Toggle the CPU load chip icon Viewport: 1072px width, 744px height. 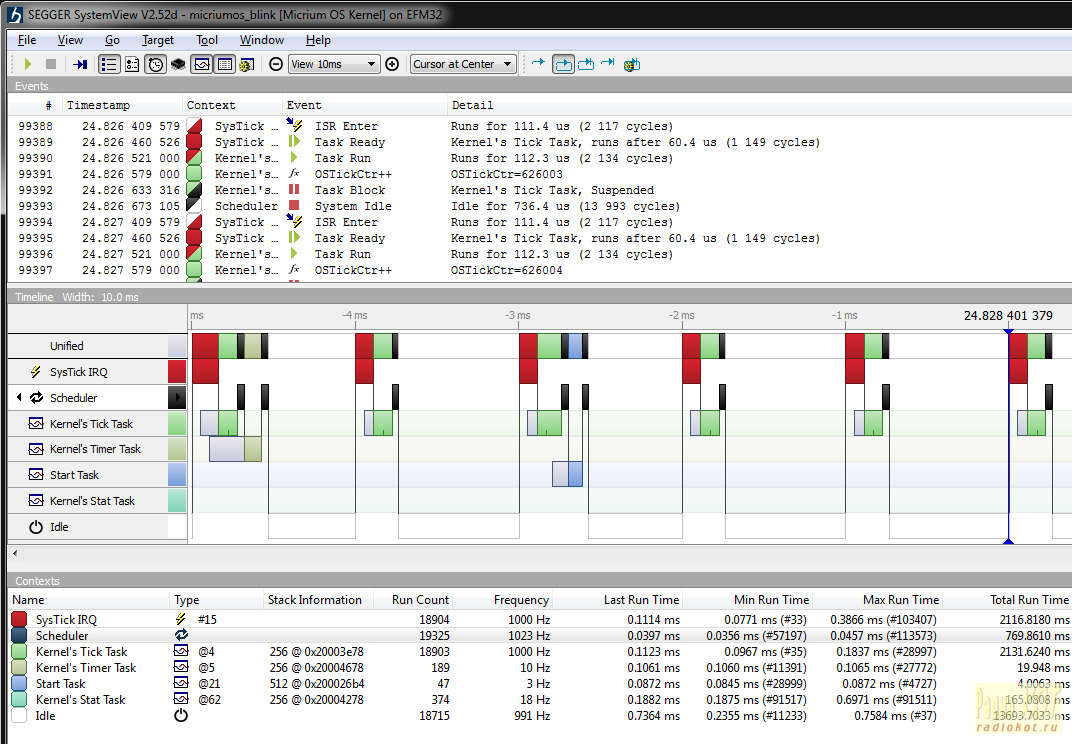click(x=178, y=64)
